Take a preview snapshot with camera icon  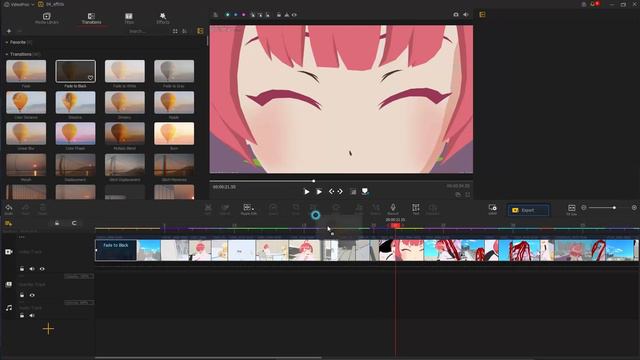tap(456, 15)
